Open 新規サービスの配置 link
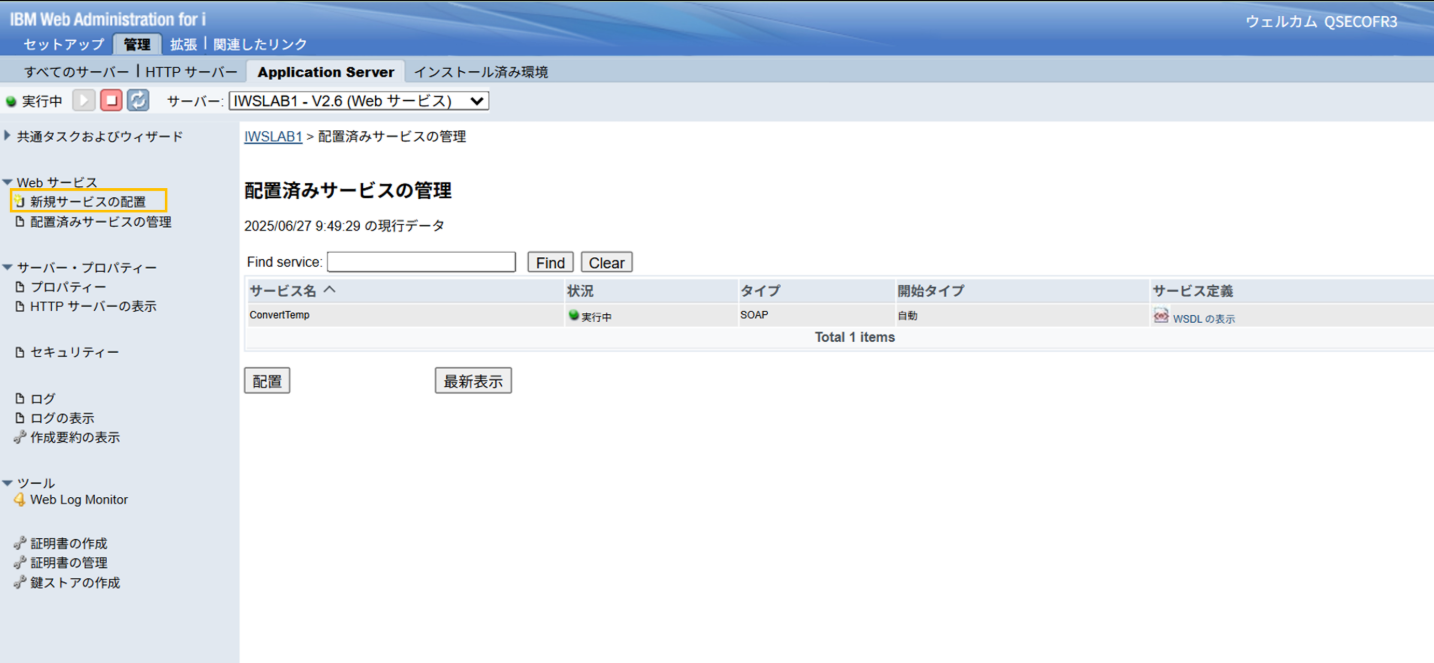Screen dimensions: 1434x663 88,202
